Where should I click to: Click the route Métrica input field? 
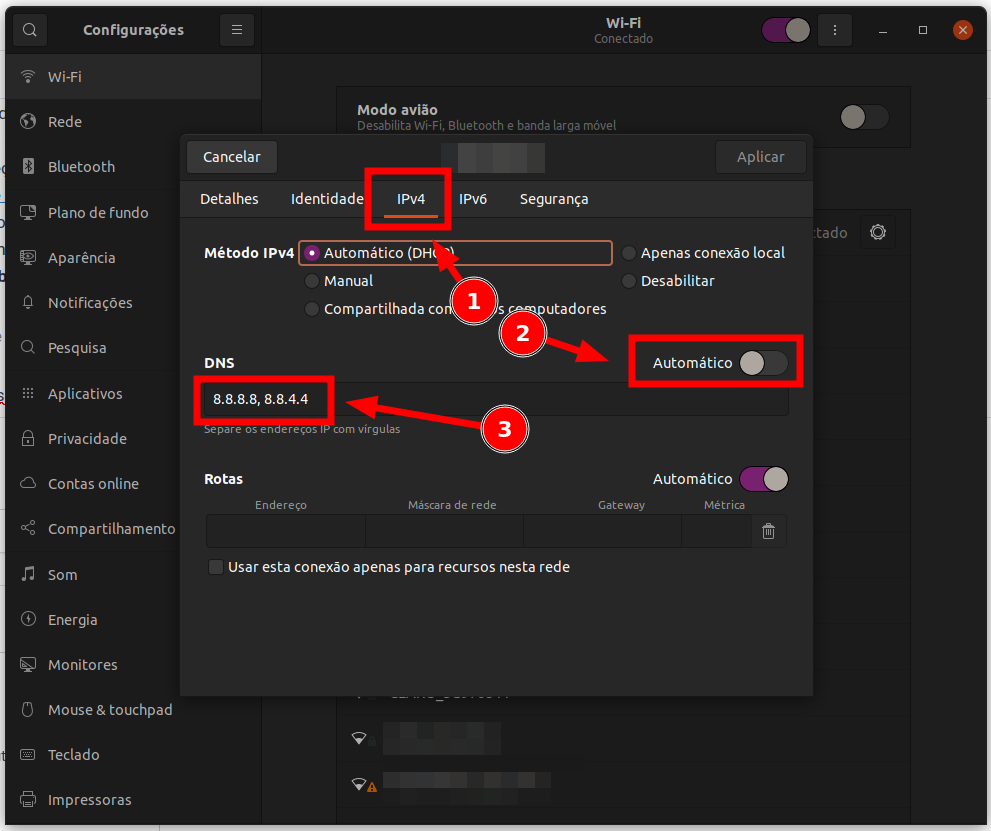[x=717, y=531]
